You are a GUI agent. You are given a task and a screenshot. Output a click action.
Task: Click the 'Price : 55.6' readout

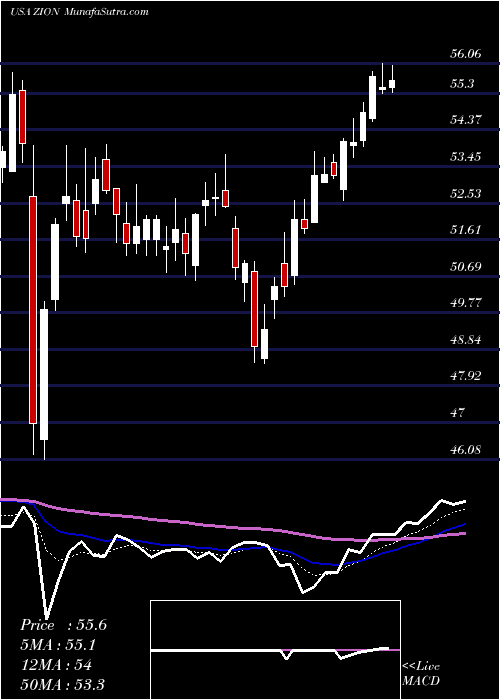pos(63,625)
